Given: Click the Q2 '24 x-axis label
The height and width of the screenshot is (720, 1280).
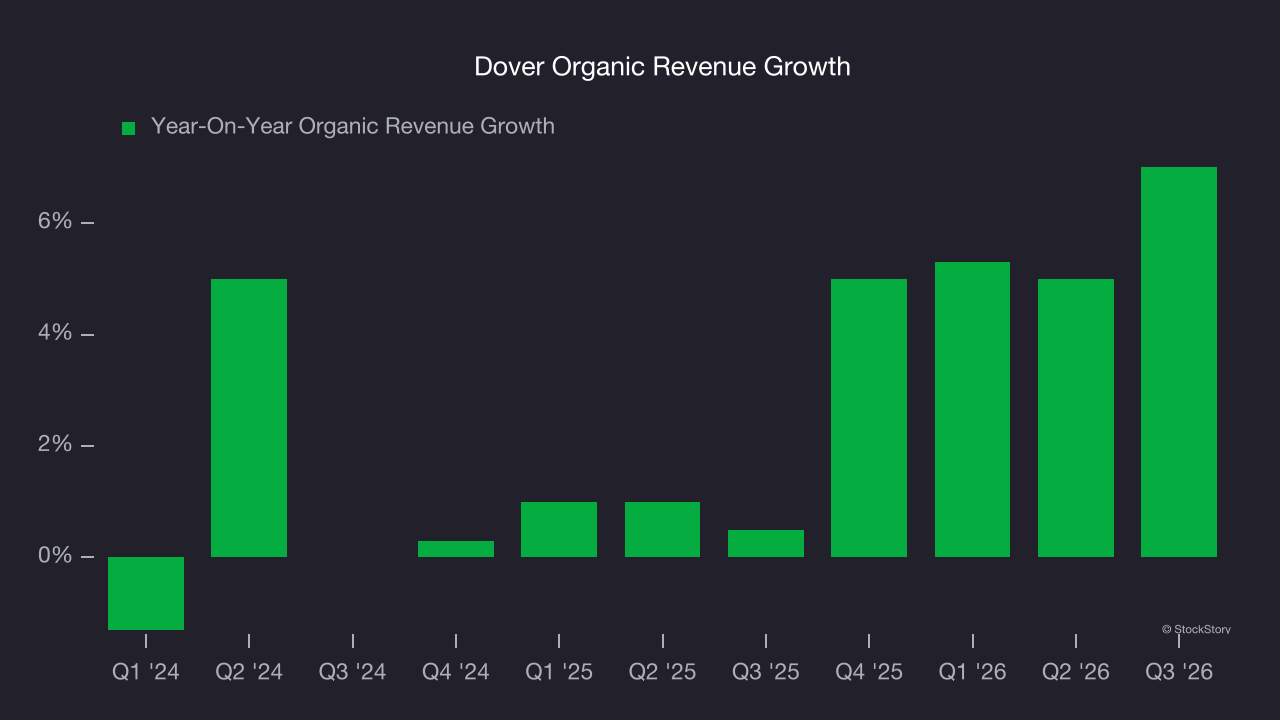Looking at the screenshot, I should click(249, 672).
